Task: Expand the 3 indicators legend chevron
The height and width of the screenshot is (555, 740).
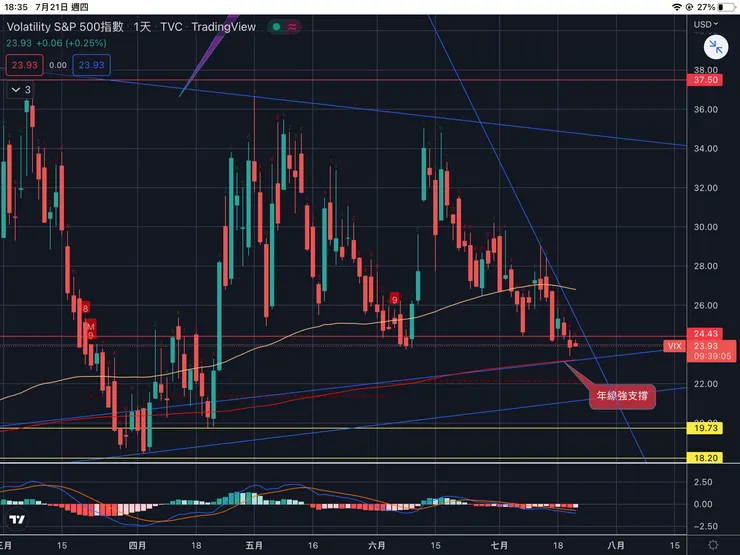Action: 16,90
